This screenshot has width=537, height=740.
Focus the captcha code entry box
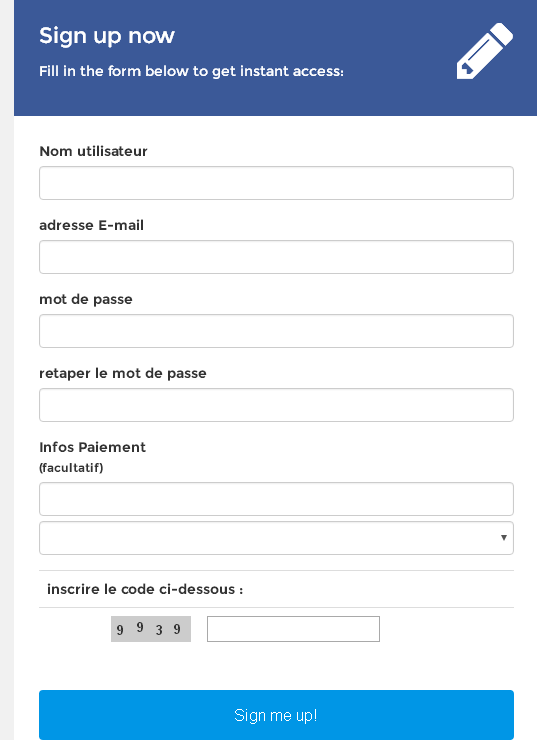pos(293,629)
